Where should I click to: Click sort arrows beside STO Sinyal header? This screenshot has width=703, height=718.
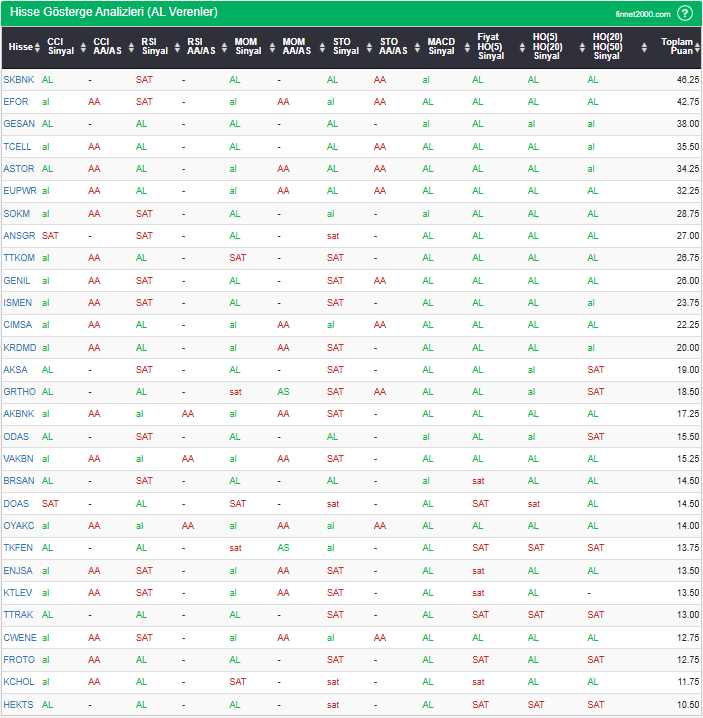[370, 47]
